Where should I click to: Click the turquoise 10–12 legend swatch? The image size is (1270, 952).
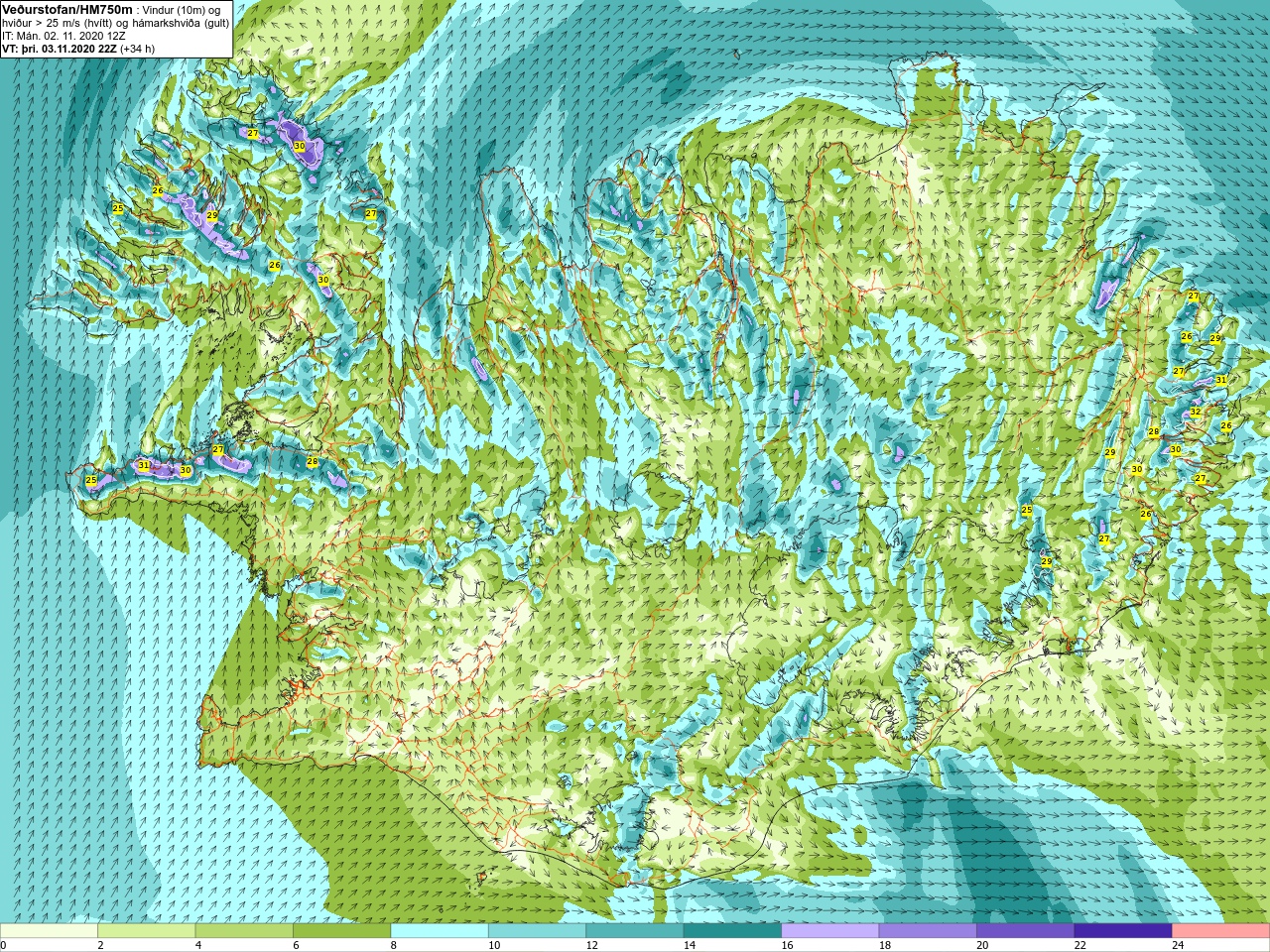pos(537,931)
